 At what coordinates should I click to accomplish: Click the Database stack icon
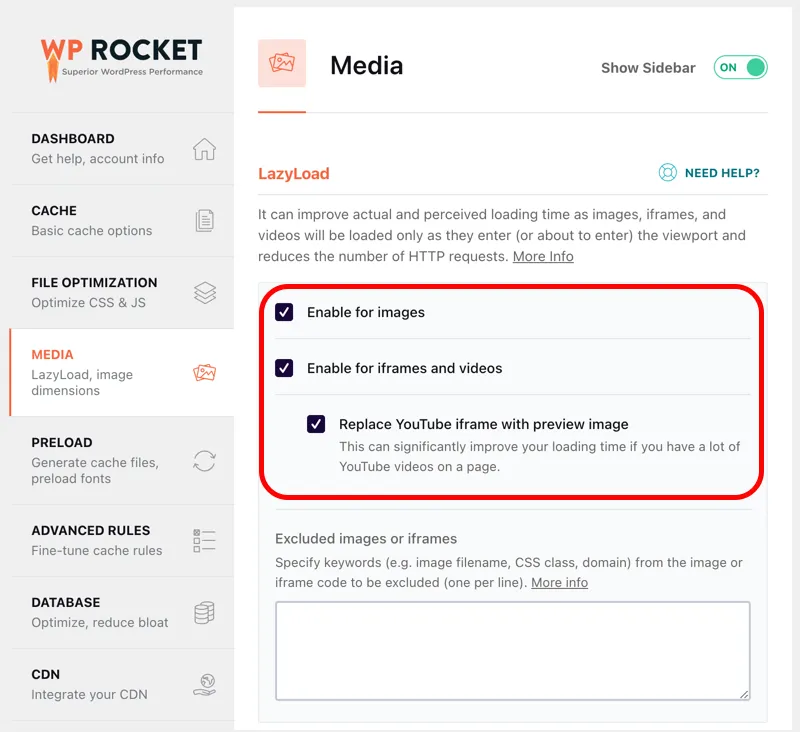point(204,612)
